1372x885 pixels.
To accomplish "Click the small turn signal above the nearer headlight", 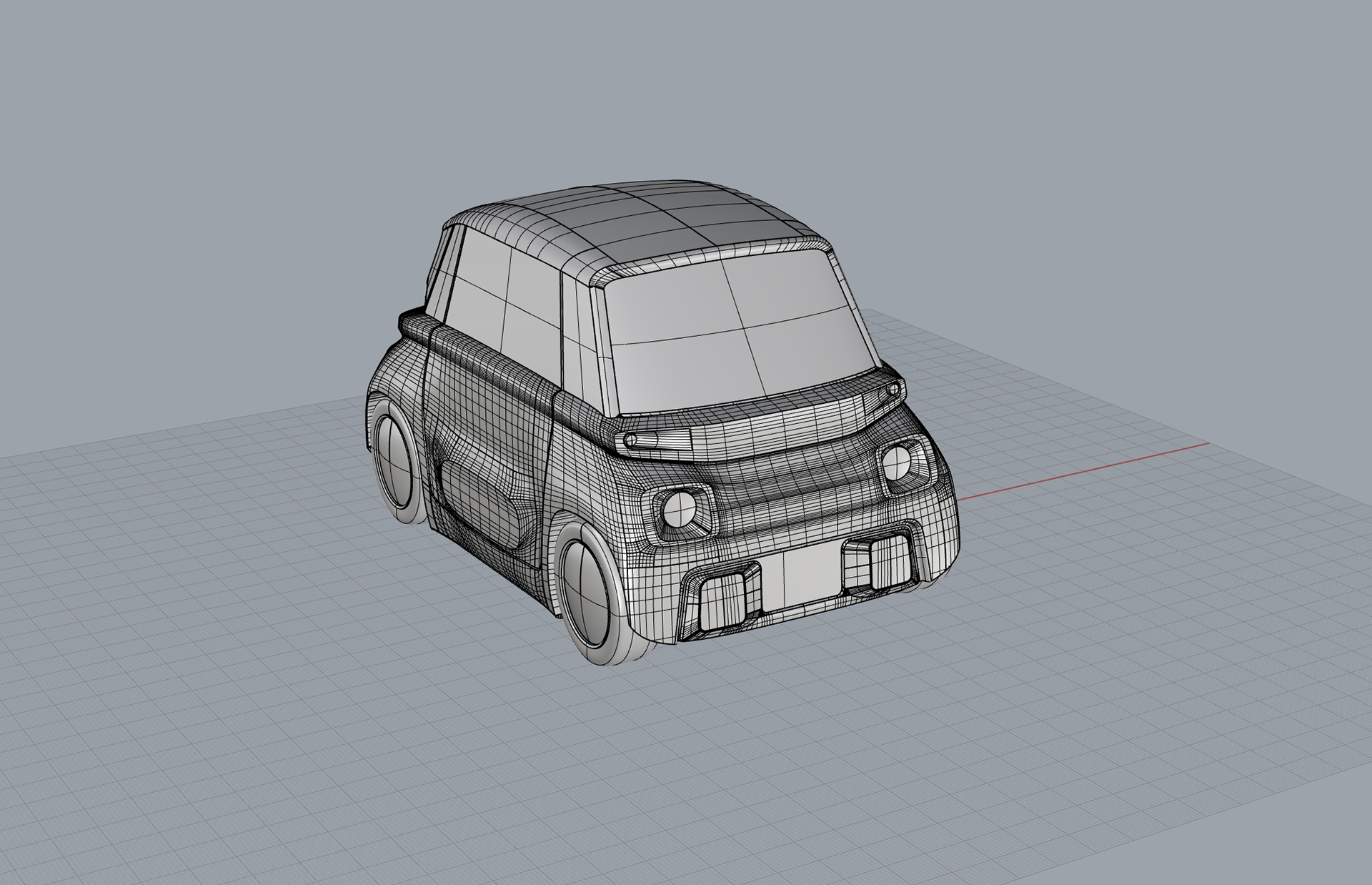I will [630, 440].
